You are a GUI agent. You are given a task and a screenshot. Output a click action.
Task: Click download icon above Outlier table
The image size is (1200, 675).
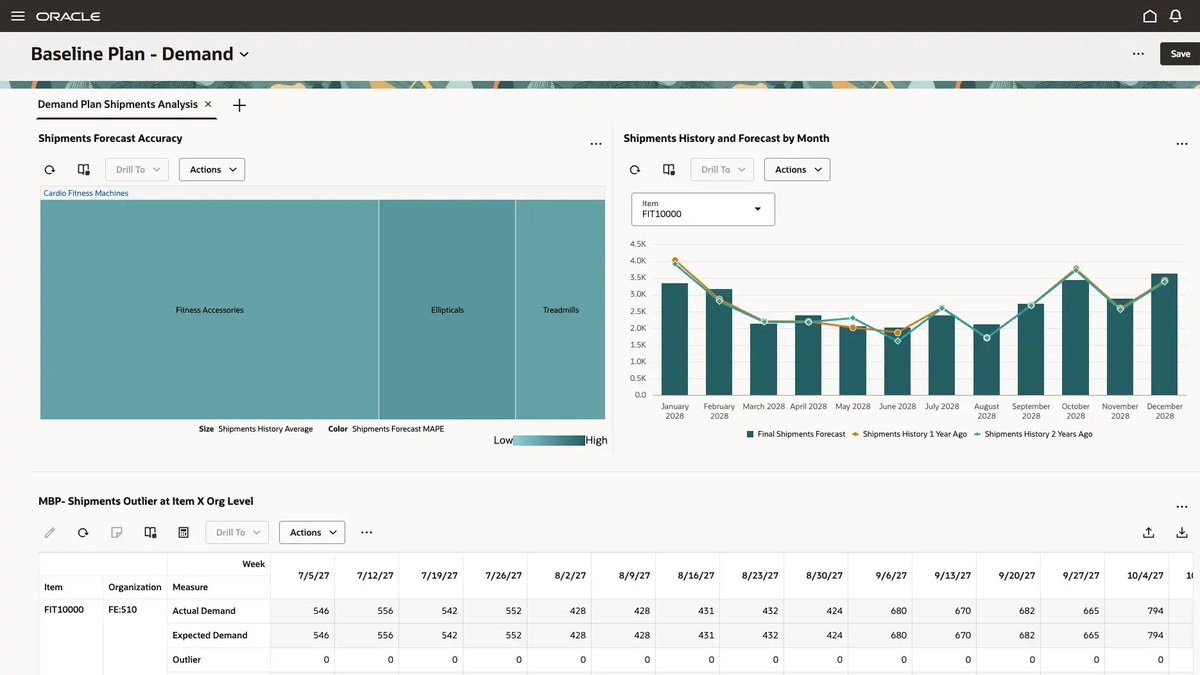[x=1182, y=533]
